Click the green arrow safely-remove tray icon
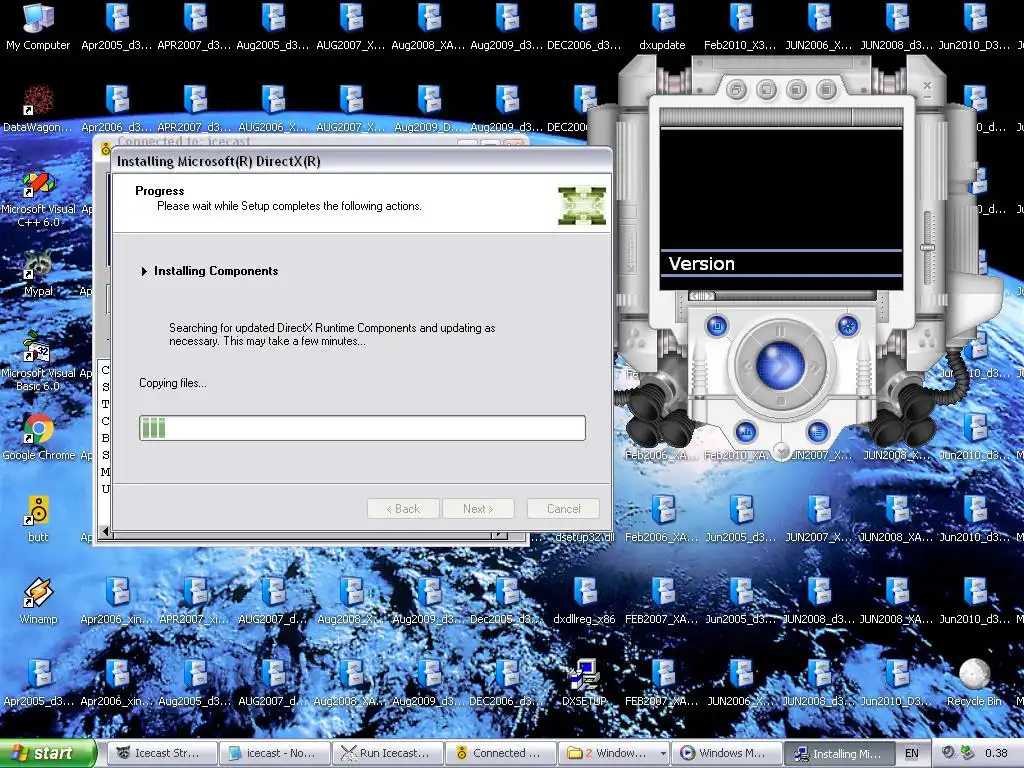This screenshot has height=768, width=1024. pyautogui.click(x=967, y=752)
